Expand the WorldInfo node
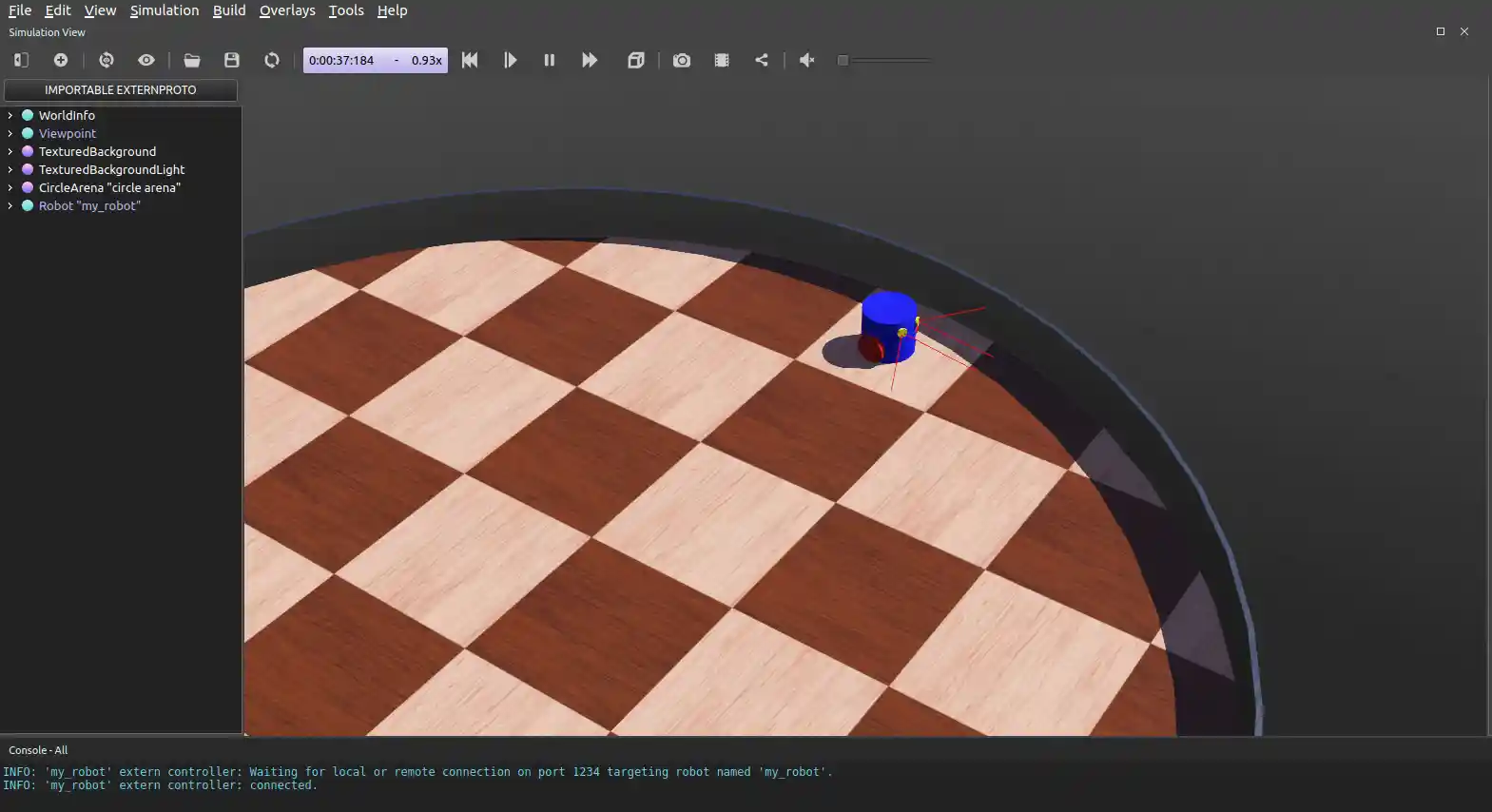 point(10,115)
